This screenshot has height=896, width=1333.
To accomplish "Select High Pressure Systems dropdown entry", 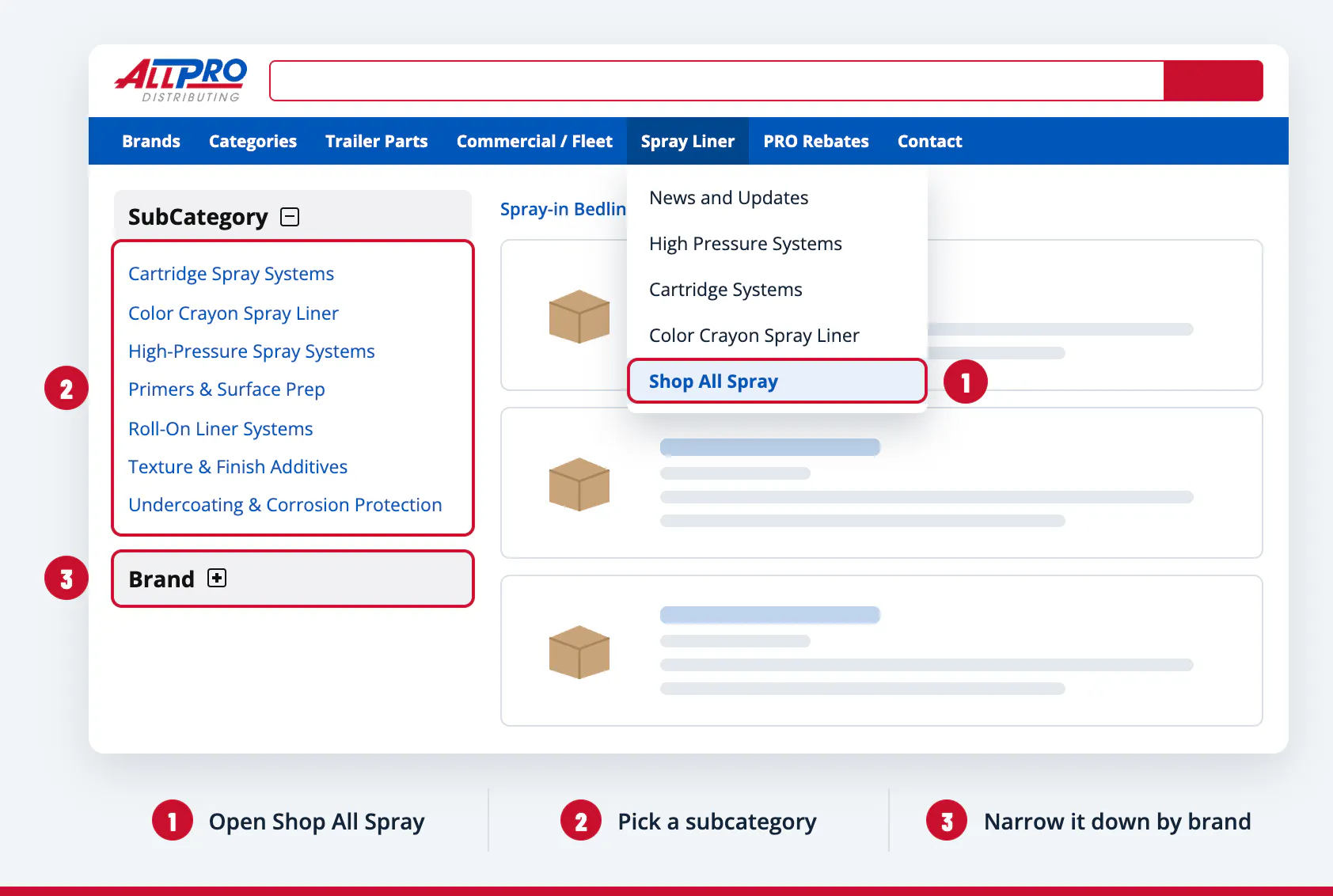I will coord(746,244).
